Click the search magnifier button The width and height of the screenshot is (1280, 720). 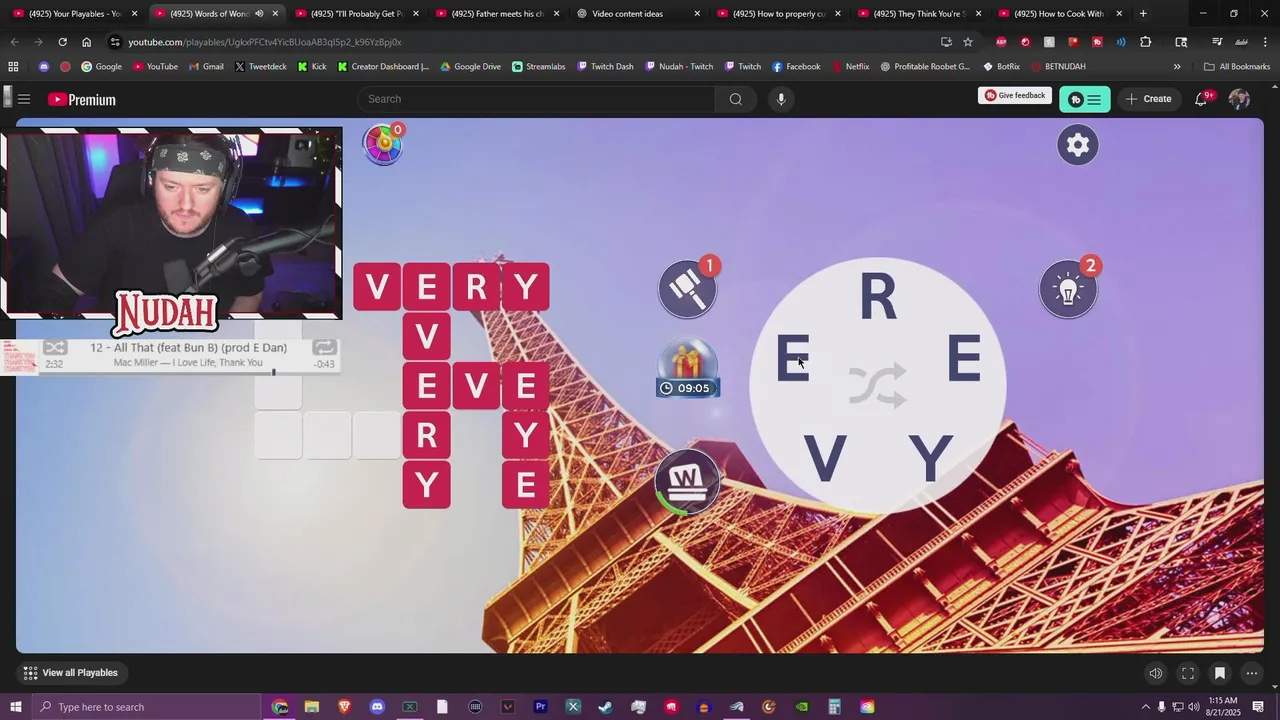pos(736,99)
